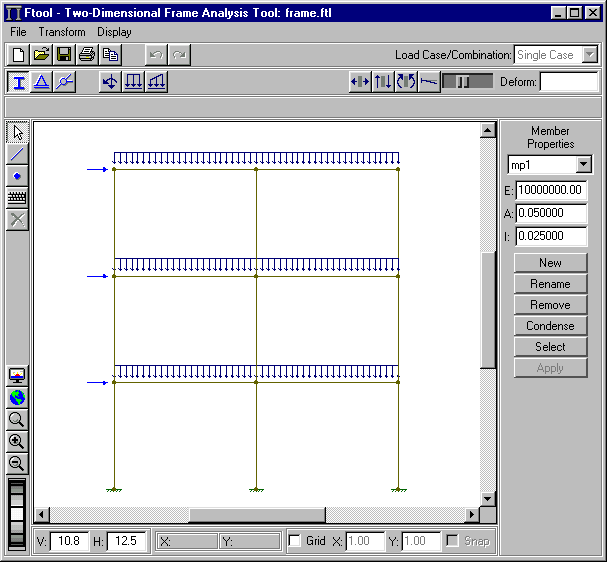Click the E modulus input field
Viewport: 607px width, 562px height.
click(551, 190)
